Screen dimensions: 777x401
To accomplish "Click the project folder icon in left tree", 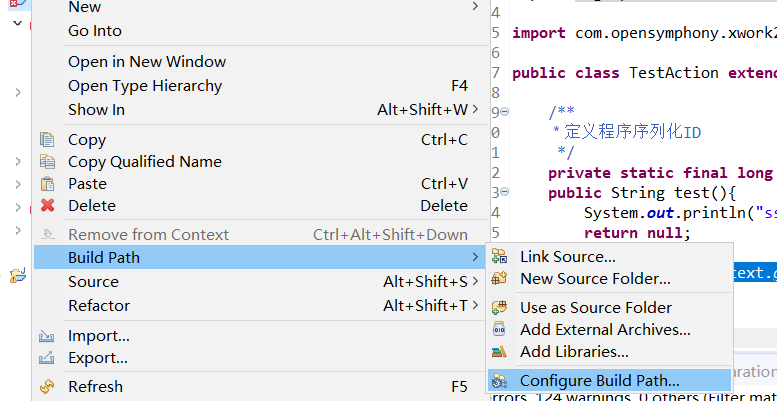I will tap(17, 275).
